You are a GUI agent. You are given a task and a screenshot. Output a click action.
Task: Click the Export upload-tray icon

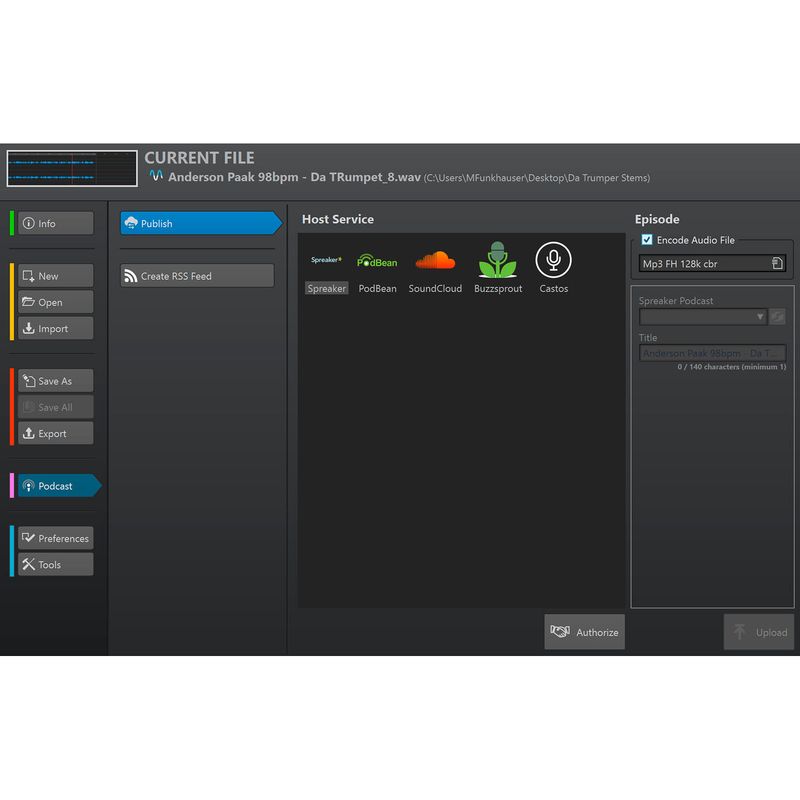pyautogui.click(x=29, y=433)
